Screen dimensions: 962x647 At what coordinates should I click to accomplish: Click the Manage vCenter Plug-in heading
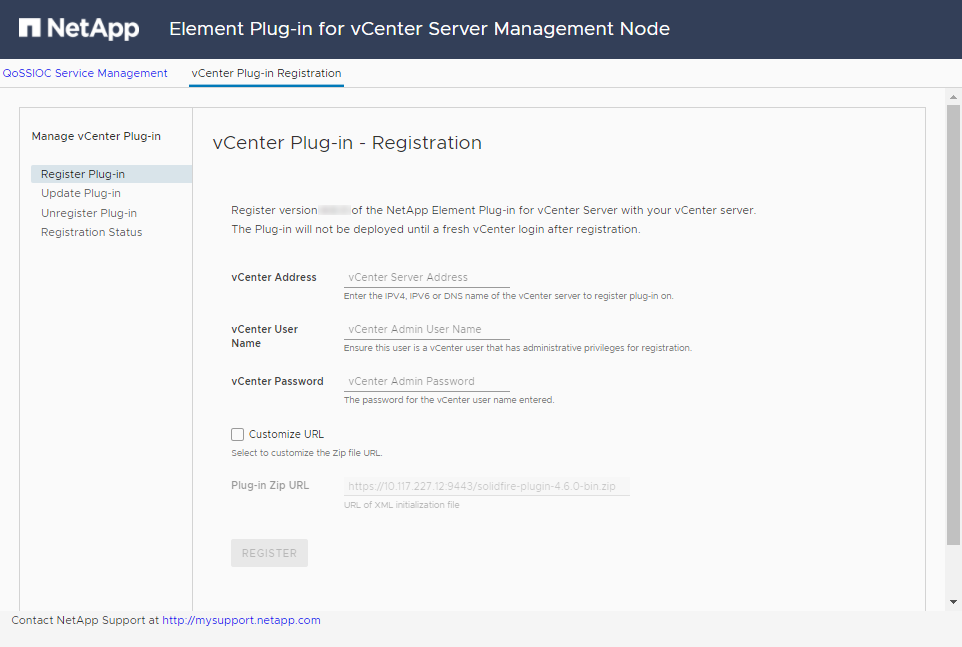point(96,136)
